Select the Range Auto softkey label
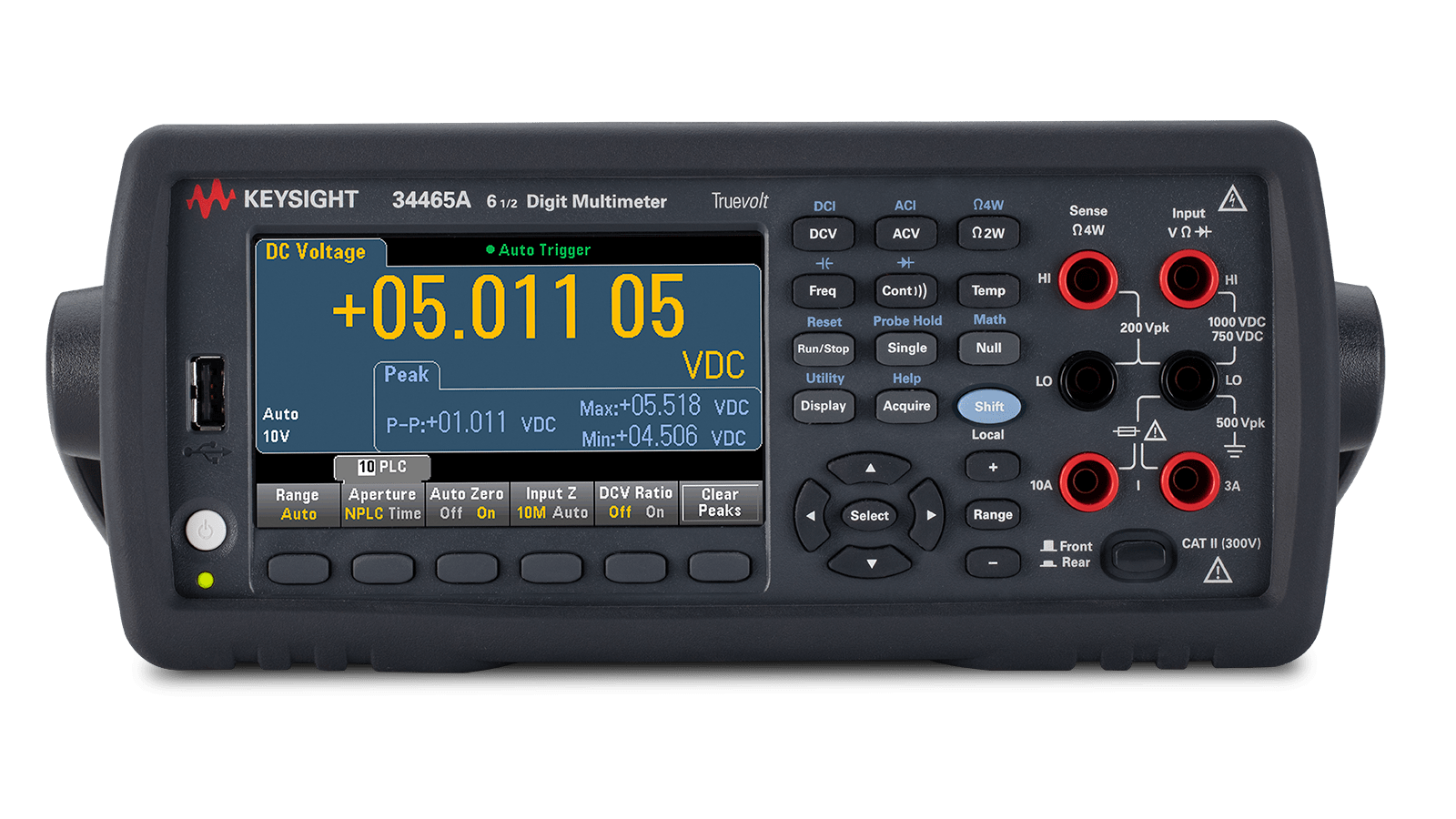1456x819 pixels. tap(298, 504)
